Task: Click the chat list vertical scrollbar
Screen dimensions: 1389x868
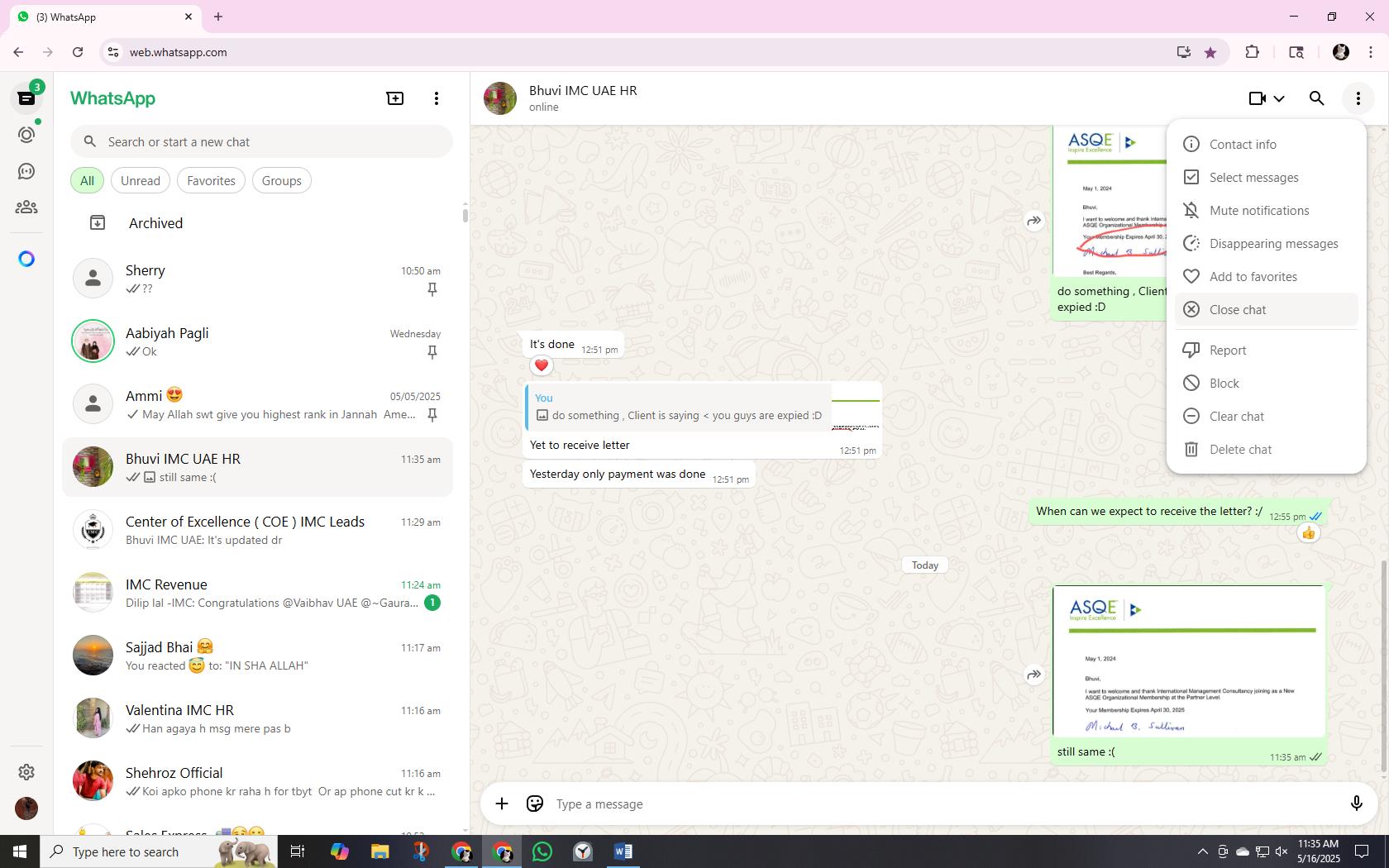Action: [x=465, y=215]
